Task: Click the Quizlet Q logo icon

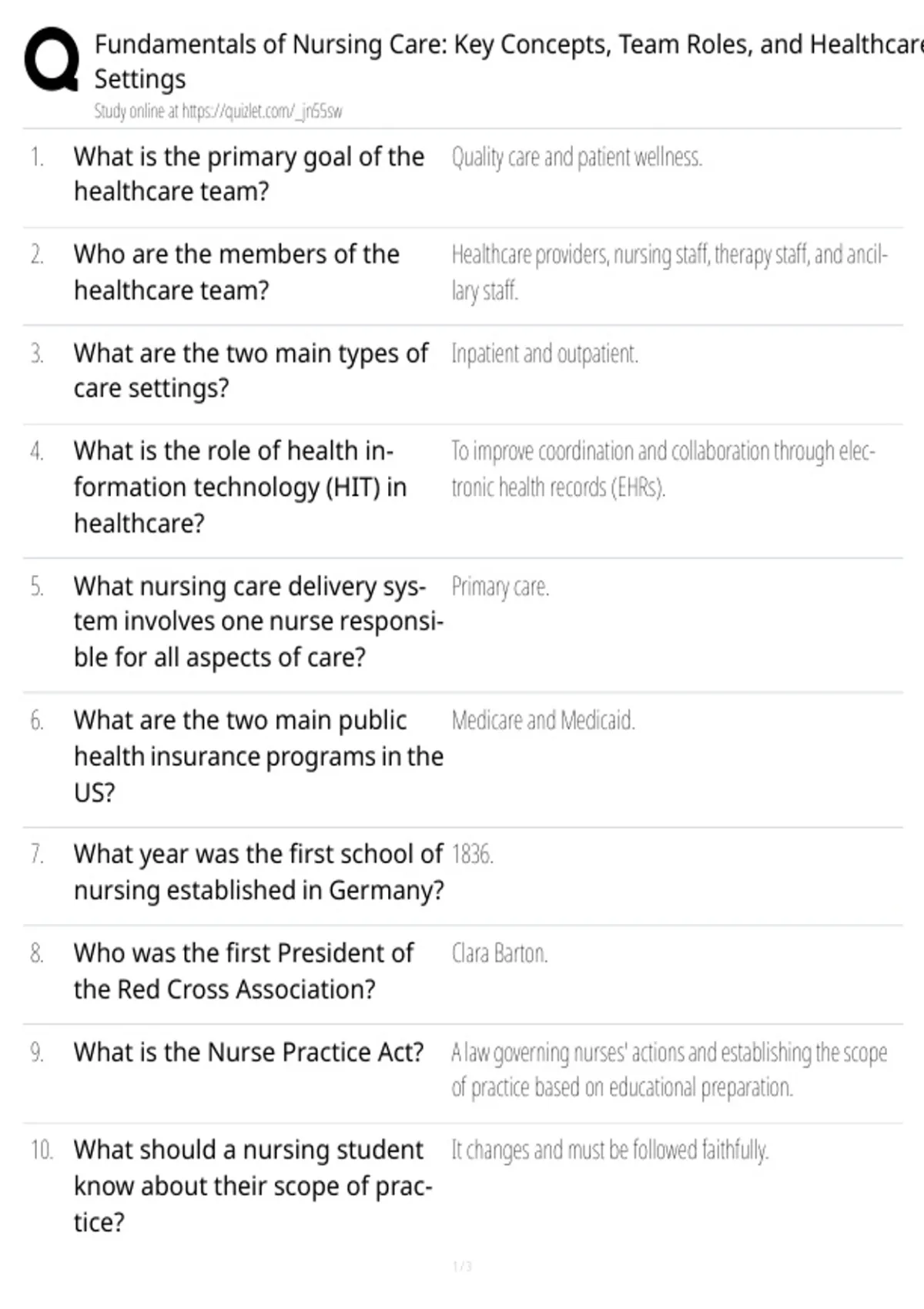Action: click(52, 60)
